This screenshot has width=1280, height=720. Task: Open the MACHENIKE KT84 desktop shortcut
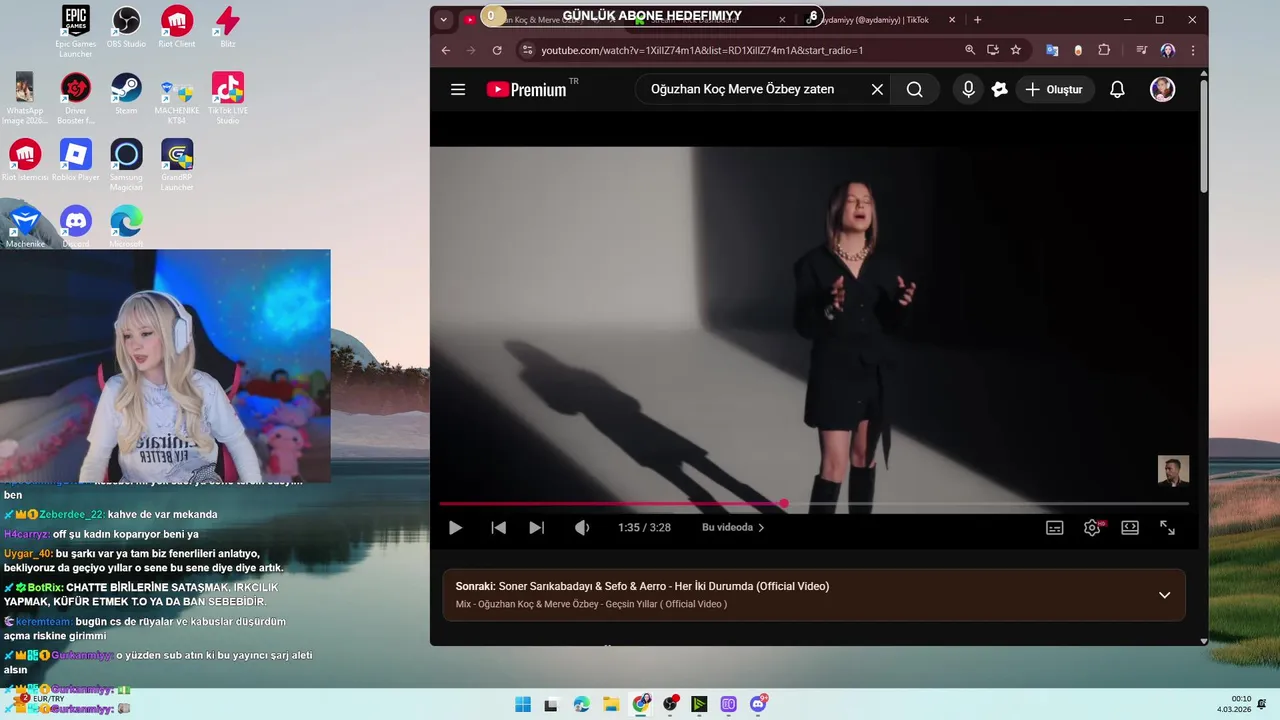pyautogui.click(x=177, y=98)
